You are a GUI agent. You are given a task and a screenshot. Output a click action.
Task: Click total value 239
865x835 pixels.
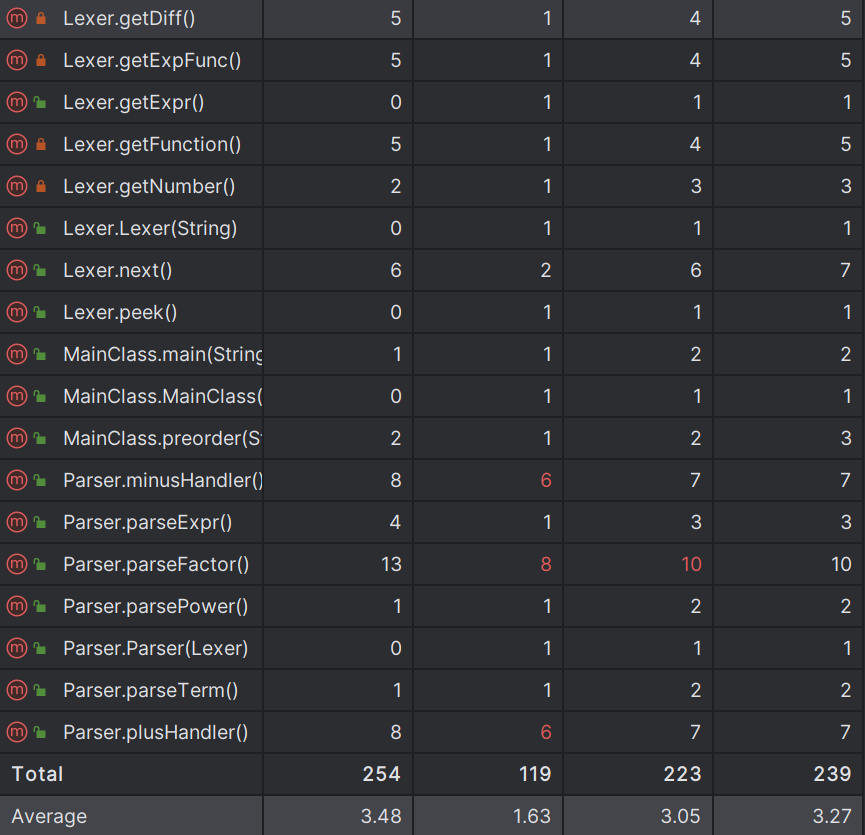pyautogui.click(x=832, y=774)
